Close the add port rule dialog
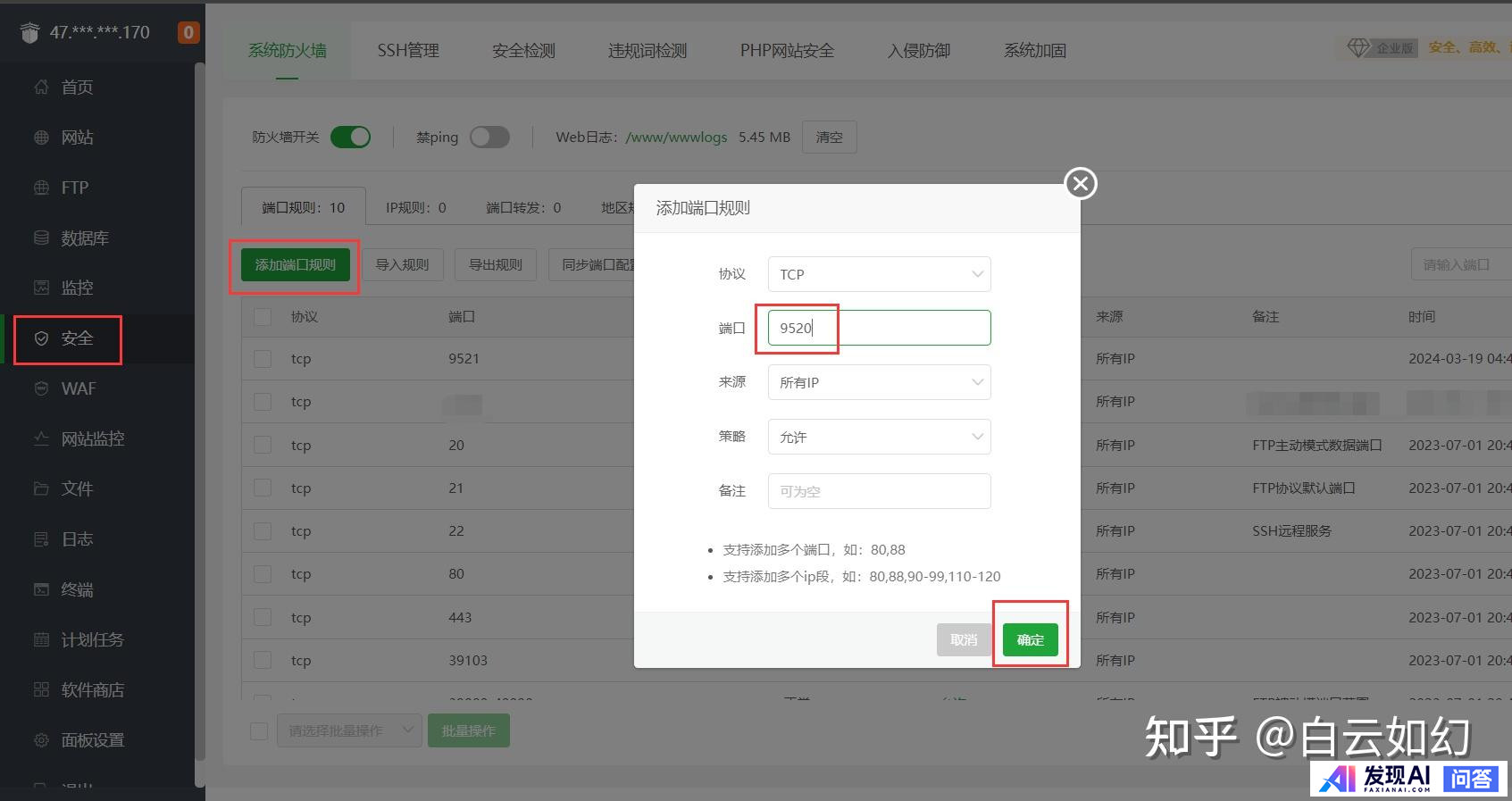 coord(1081,184)
